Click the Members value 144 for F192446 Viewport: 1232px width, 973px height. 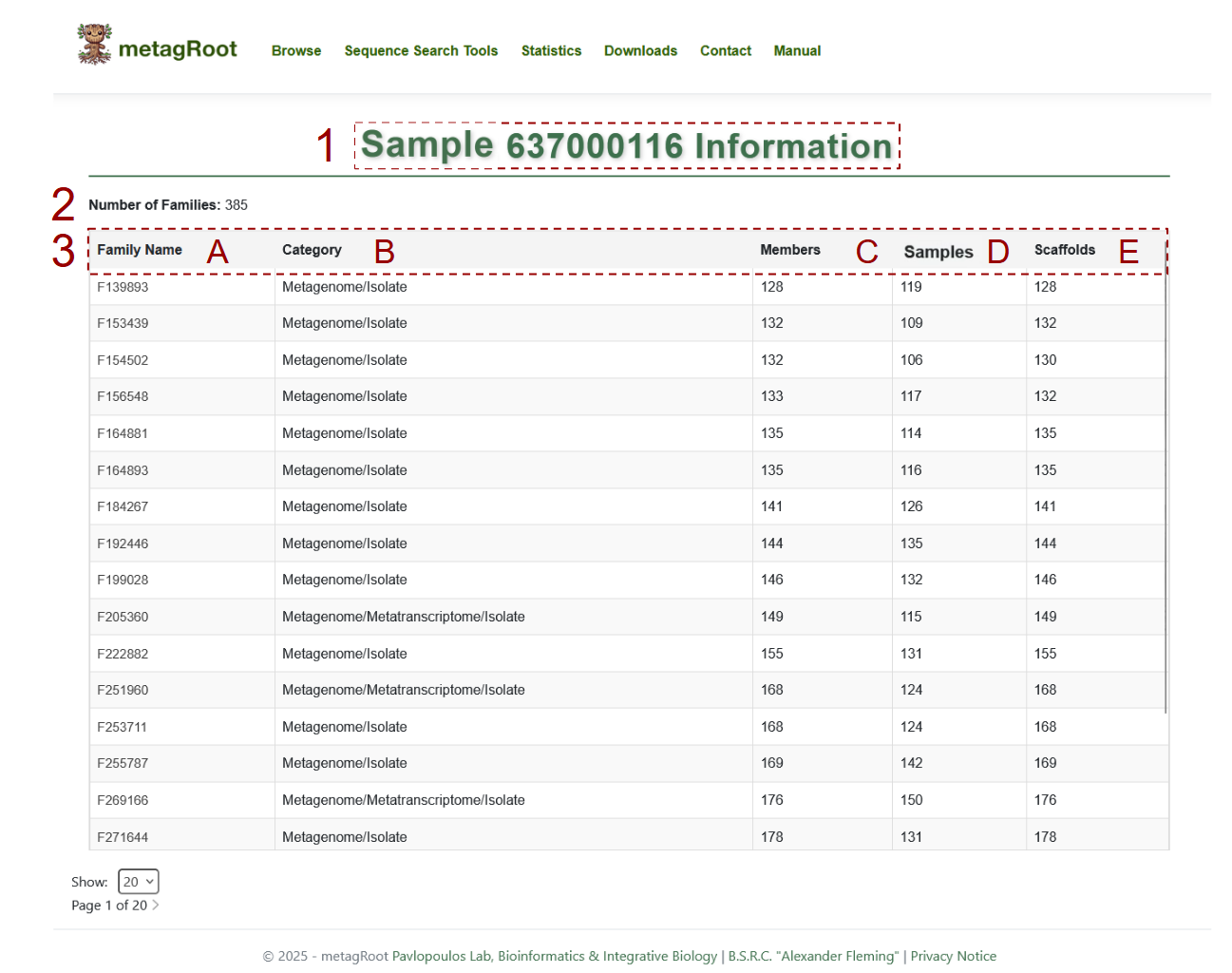pos(772,544)
